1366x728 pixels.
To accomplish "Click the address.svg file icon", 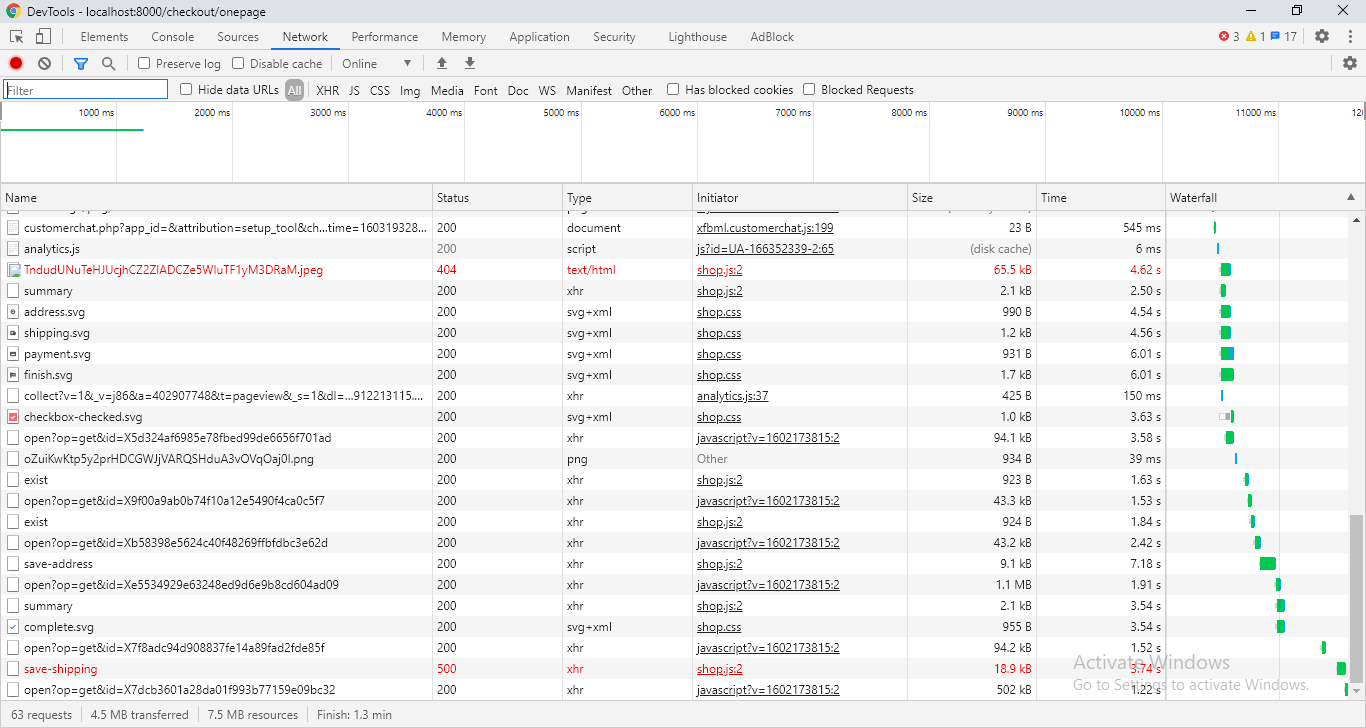I will (x=13, y=312).
